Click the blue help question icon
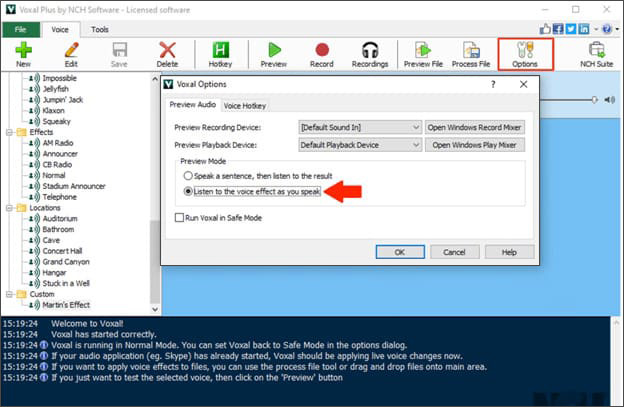The width and height of the screenshot is (624, 407). (x=607, y=29)
